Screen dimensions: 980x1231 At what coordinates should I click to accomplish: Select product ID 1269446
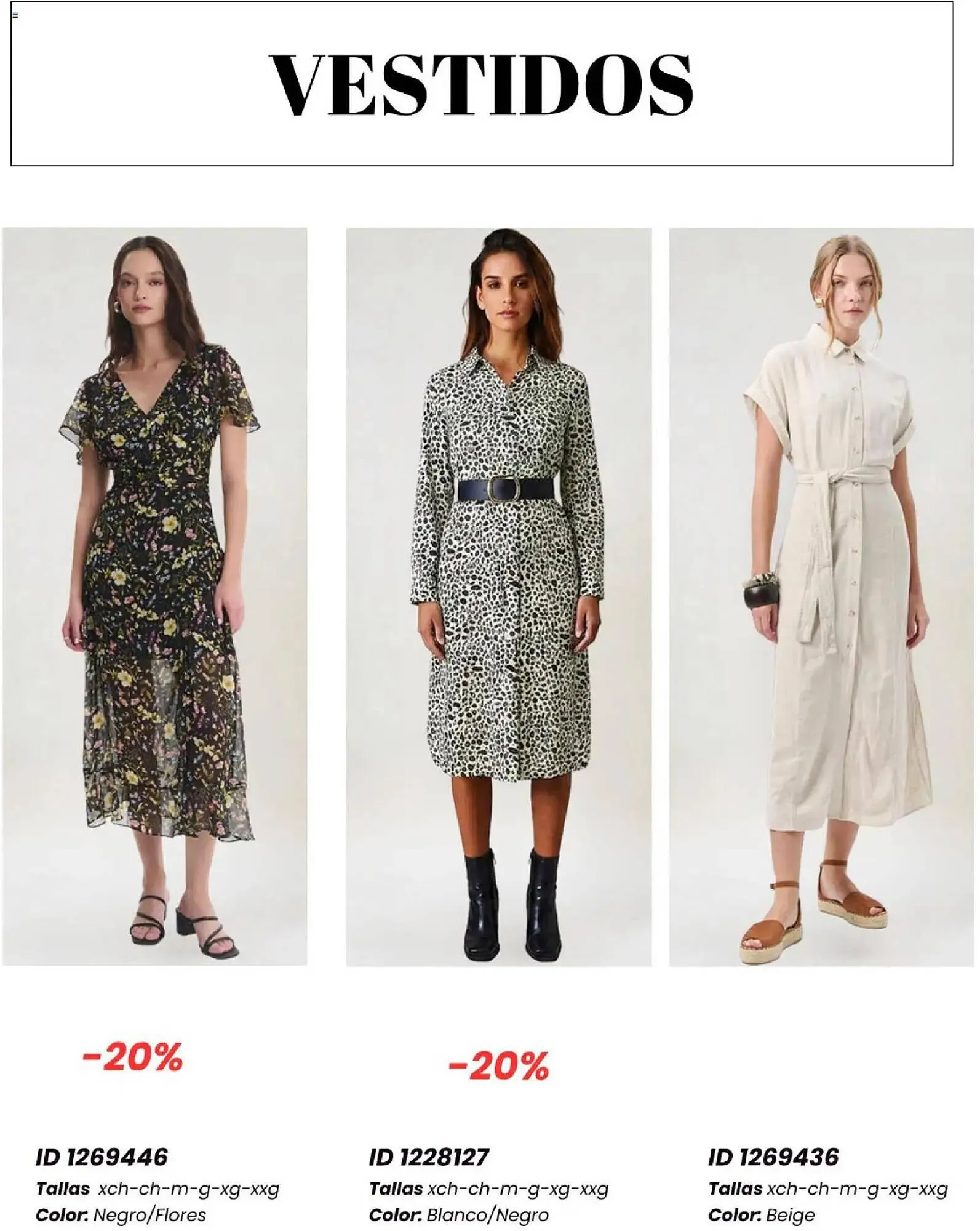pos(102,1157)
